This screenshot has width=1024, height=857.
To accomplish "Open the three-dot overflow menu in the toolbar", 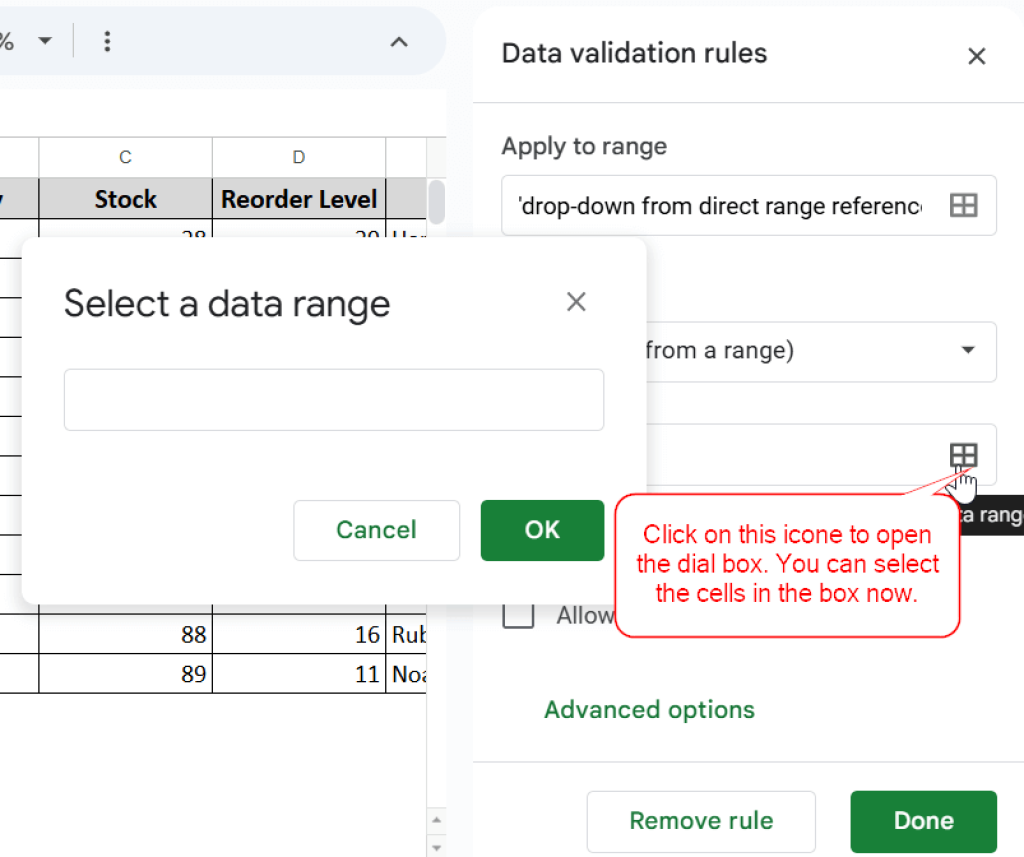I will pyautogui.click(x=107, y=41).
